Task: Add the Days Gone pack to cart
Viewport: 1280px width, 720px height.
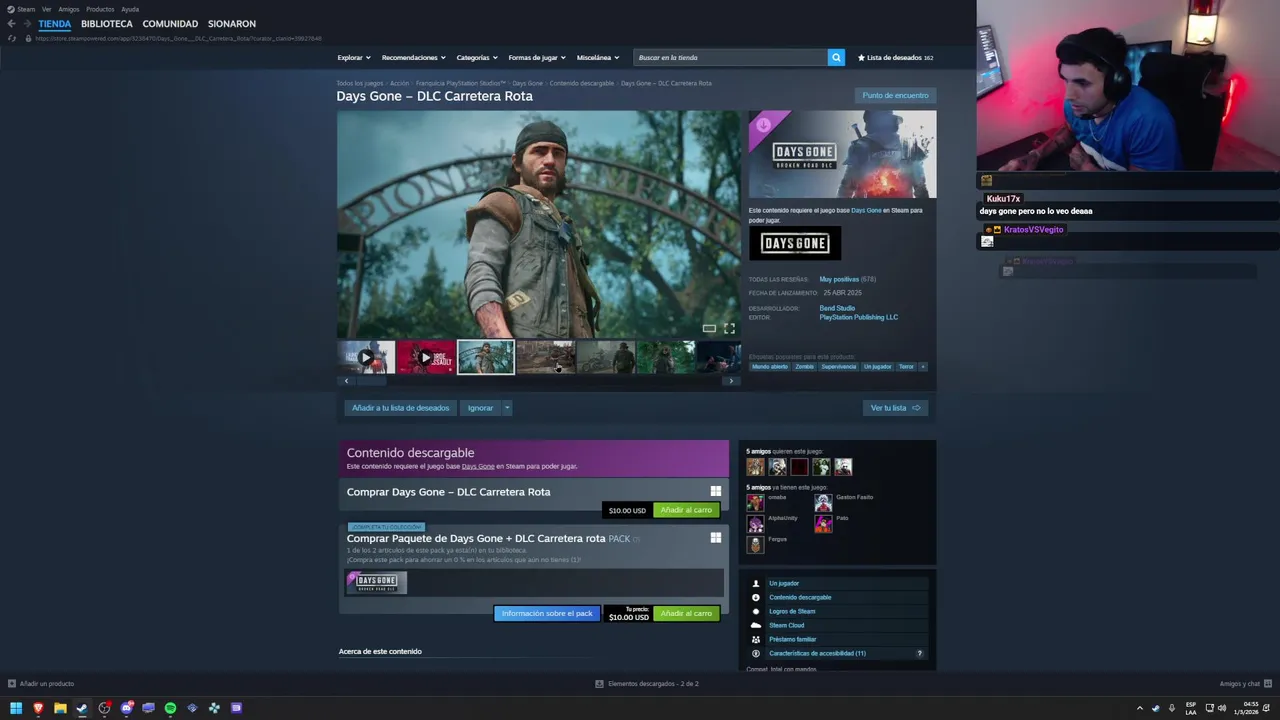Action: 686,613
